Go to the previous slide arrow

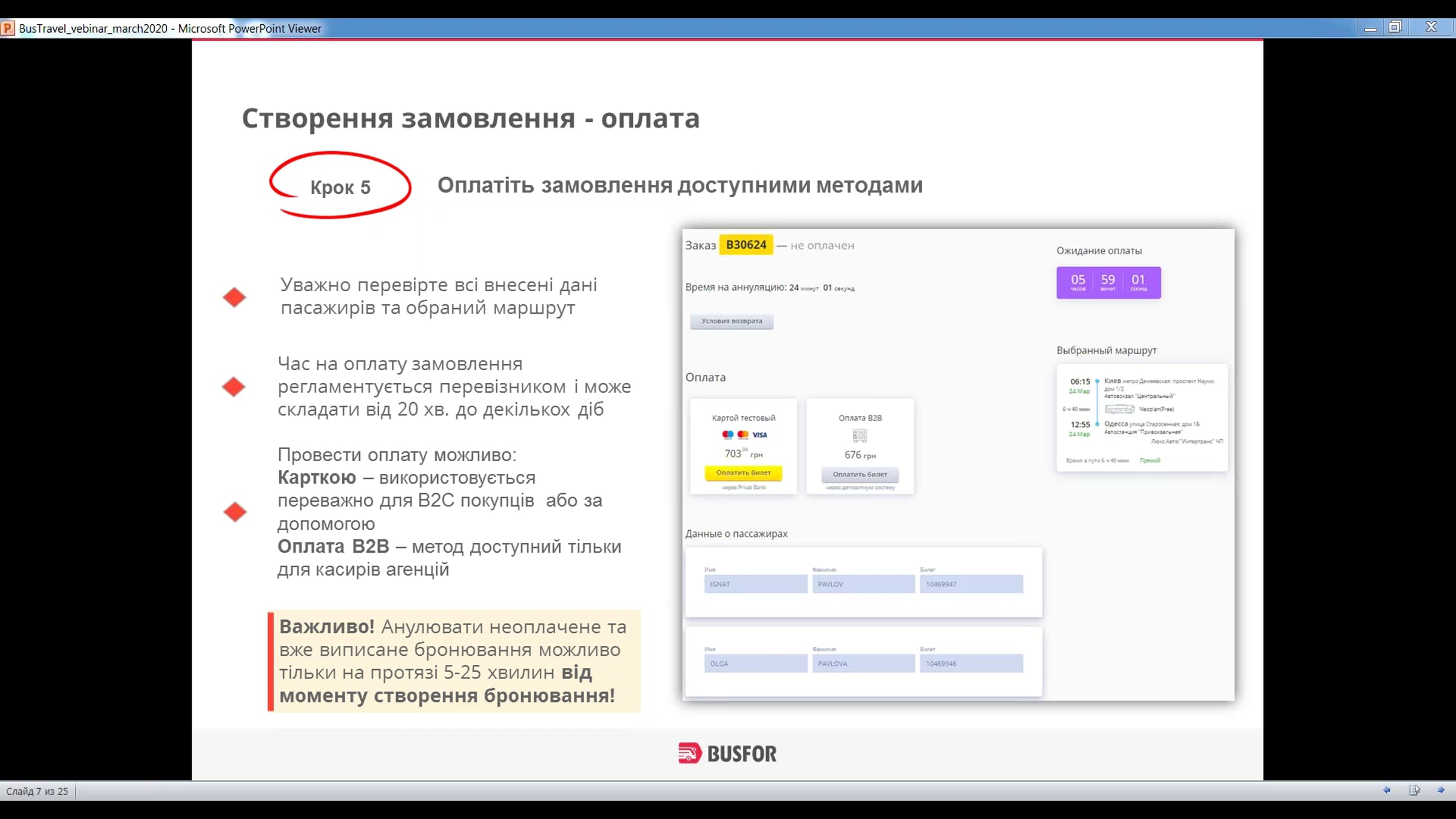1386,790
